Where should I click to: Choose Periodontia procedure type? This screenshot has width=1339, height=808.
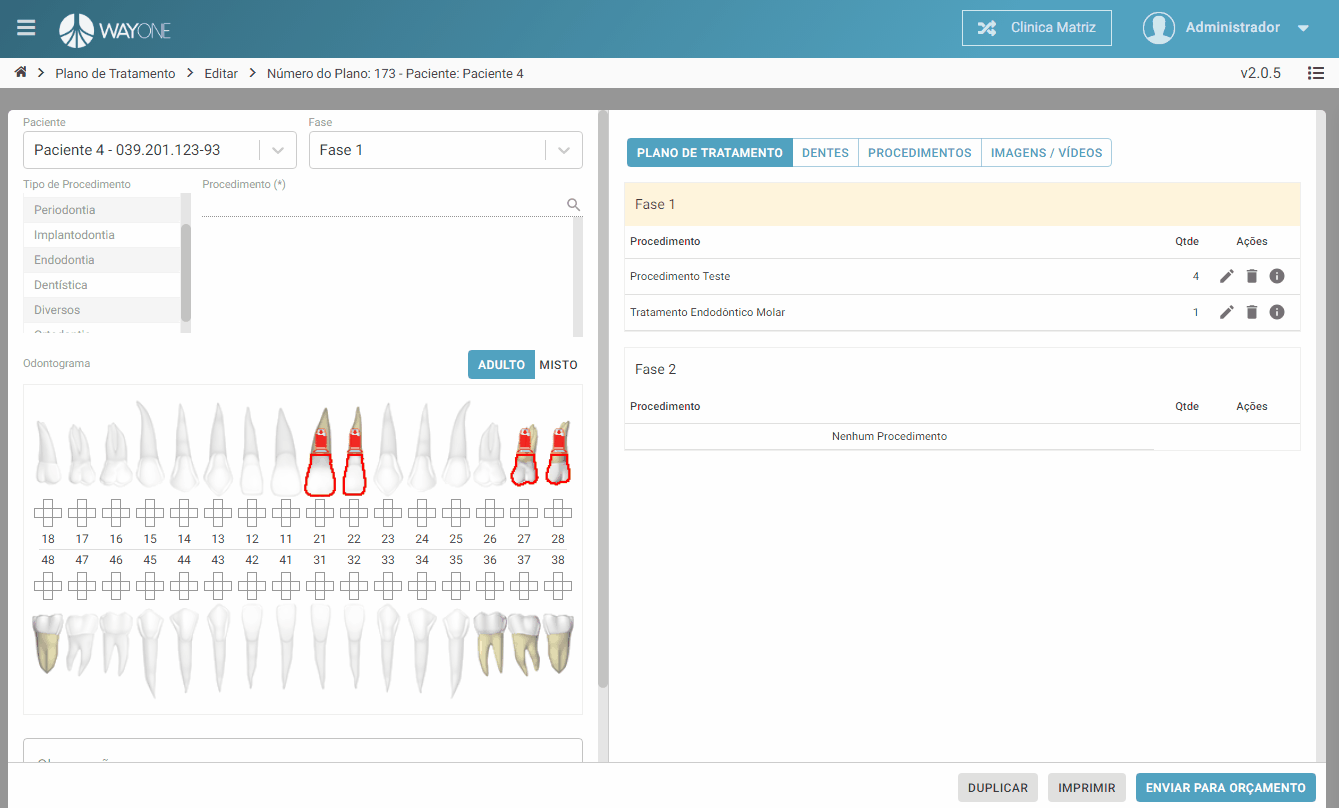pos(102,210)
